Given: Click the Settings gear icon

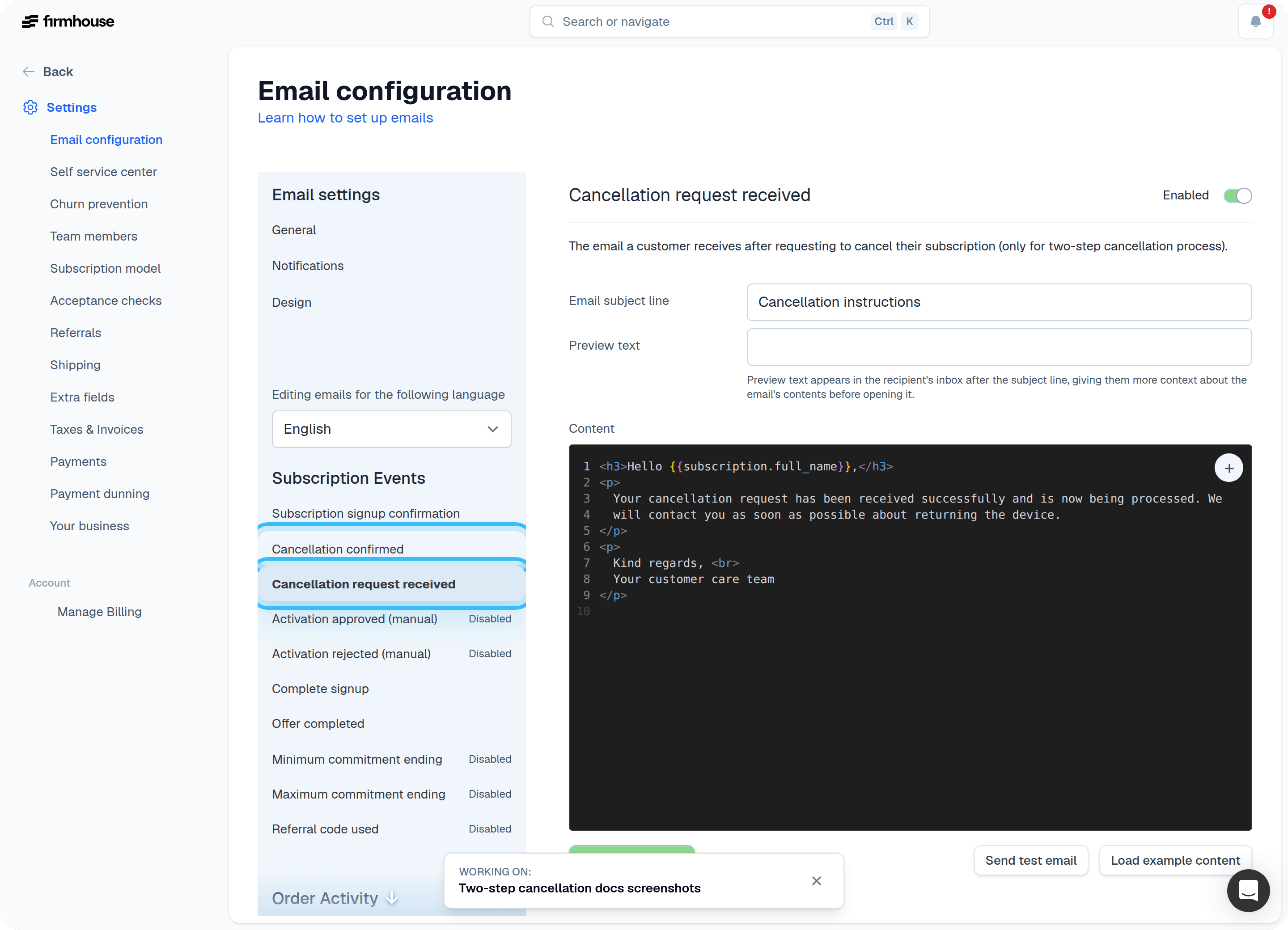Looking at the screenshot, I should point(31,107).
